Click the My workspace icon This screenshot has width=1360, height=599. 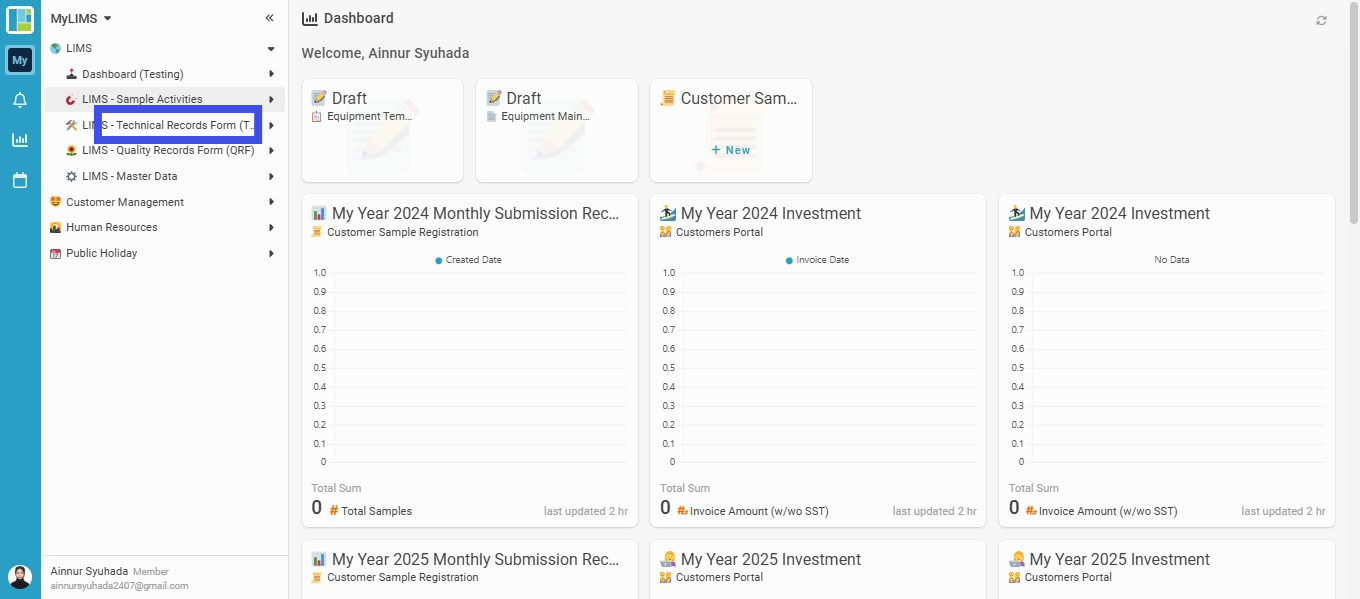[20, 60]
